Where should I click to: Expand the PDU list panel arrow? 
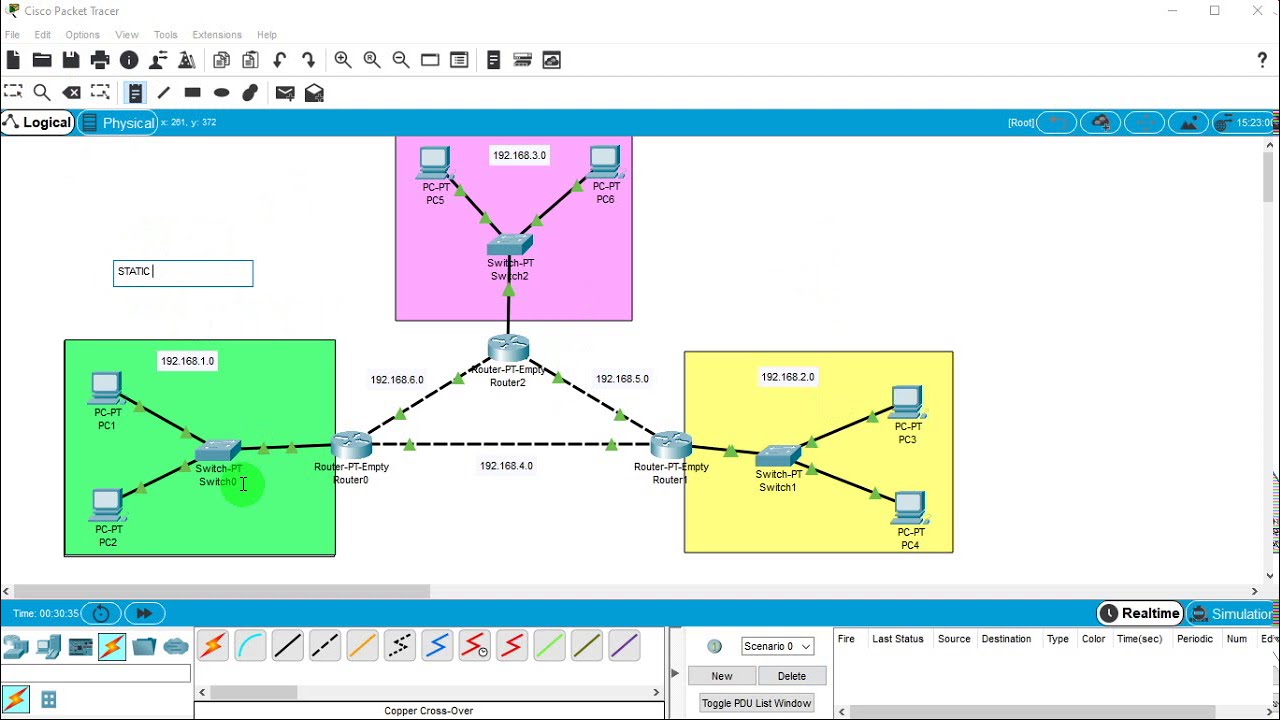point(675,673)
